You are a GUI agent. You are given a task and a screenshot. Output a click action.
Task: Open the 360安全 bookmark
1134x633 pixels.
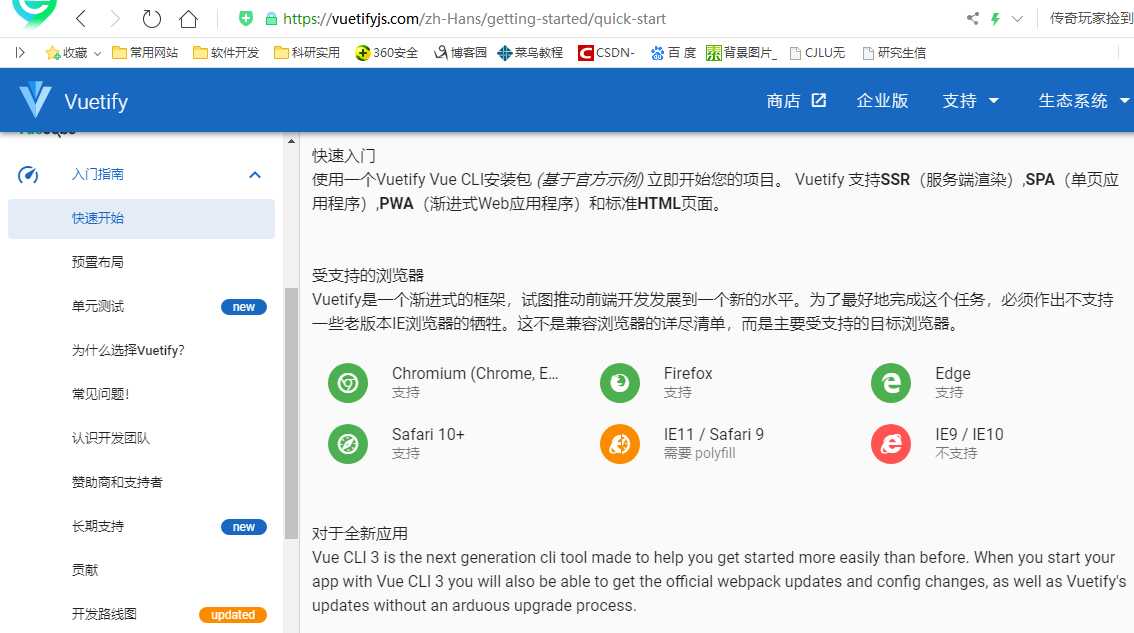[387, 53]
